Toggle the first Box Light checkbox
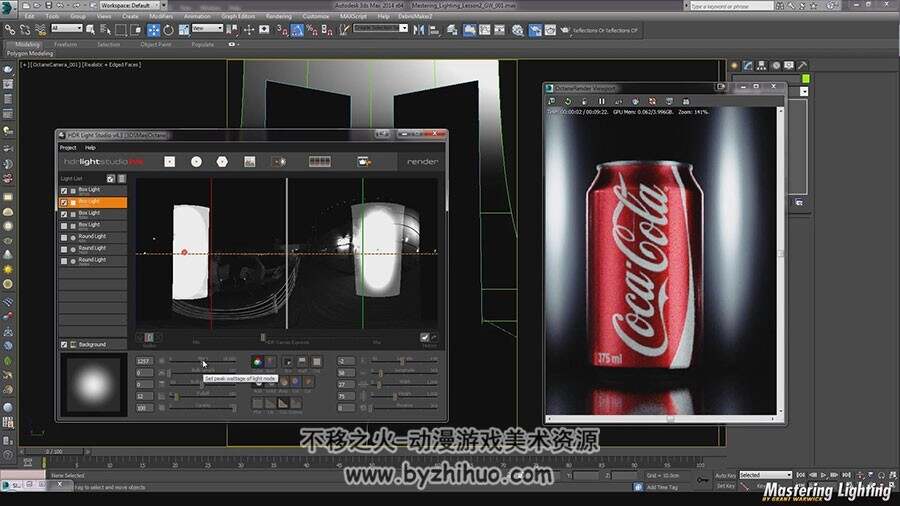This screenshot has width=900, height=506. click(64, 190)
